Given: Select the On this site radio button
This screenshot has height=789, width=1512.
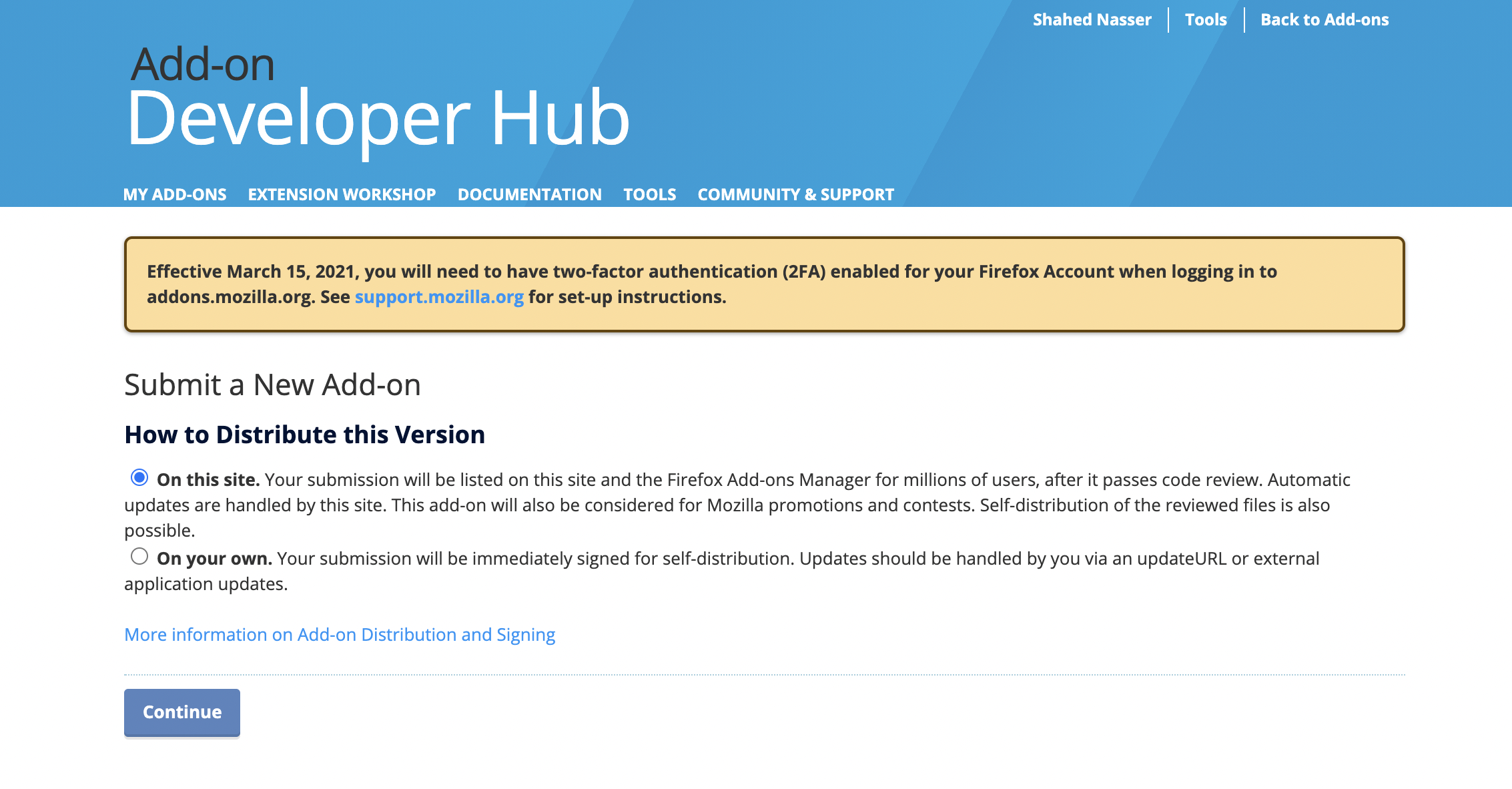Looking at the screenshot, I should point(140,477).
